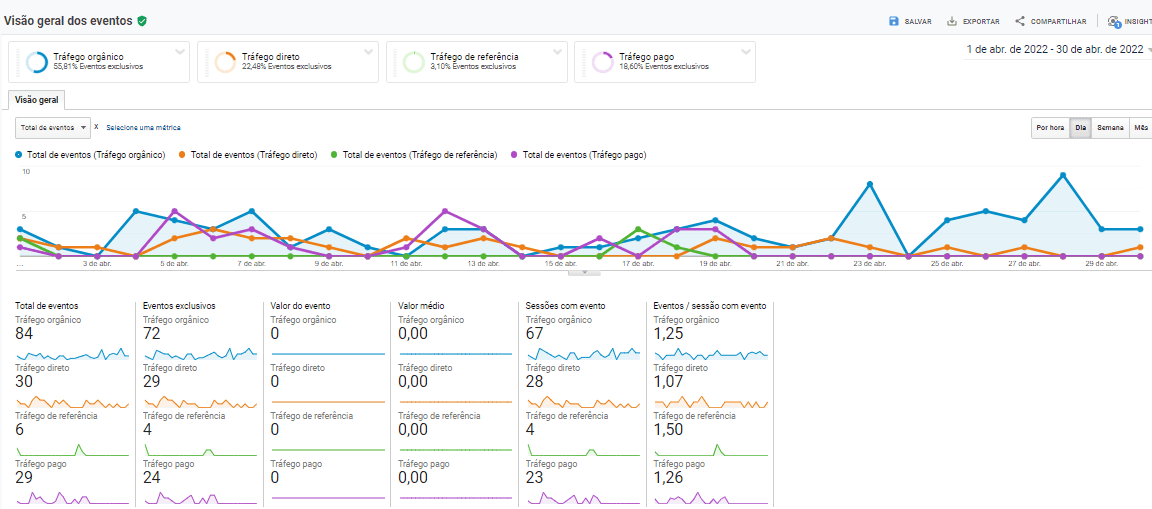
Task: Click the Total de eventos Tráfego orgânico sparkline
Action: click(72, 354)
